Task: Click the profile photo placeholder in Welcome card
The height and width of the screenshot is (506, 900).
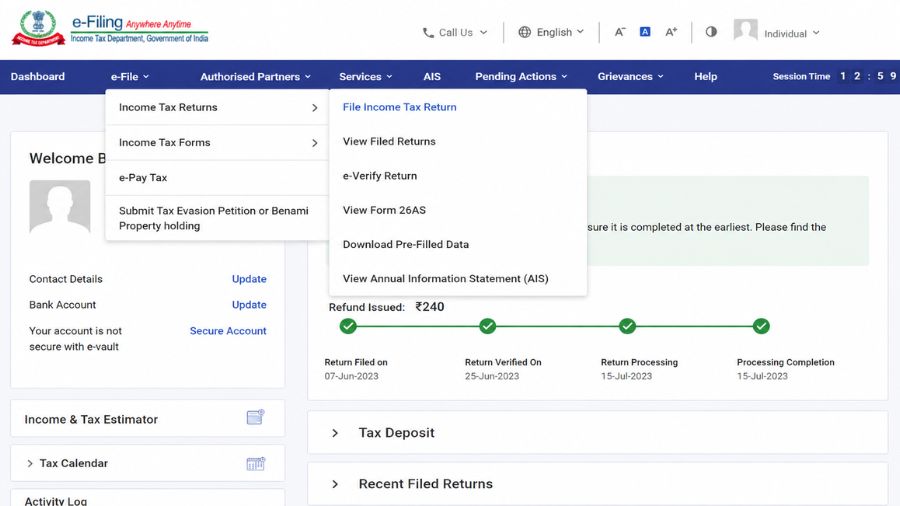Action: (x=60, y=207)
